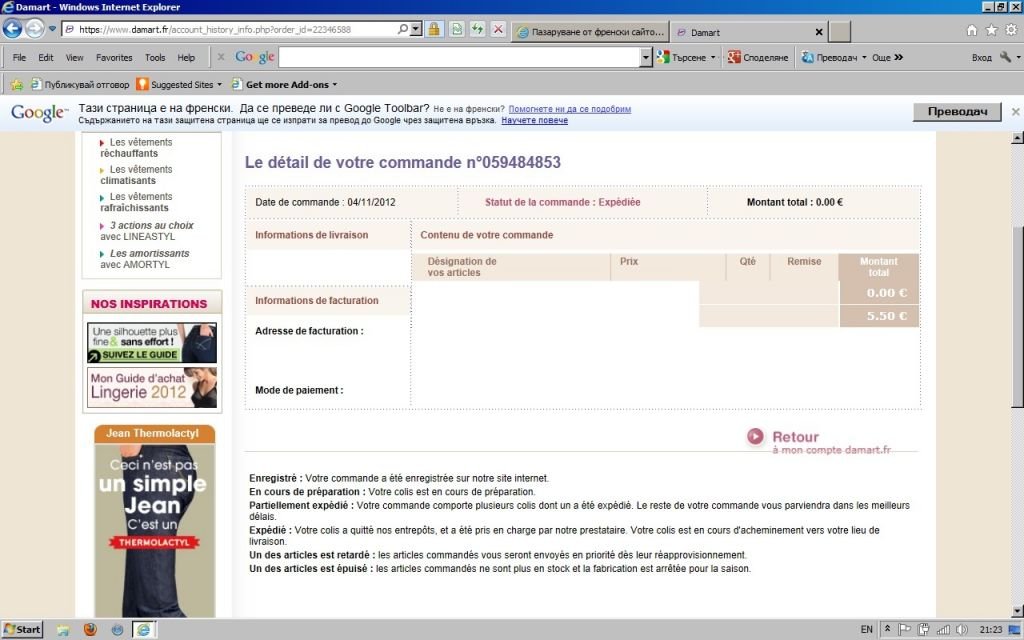
Task: Open the Помогнете ни да се подобрим link
Action: pyautogui.click(x=569, y=109)
